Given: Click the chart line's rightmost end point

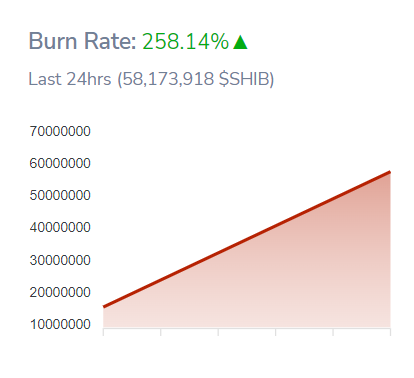Looking at the screenshot, I should click(389, 172).
